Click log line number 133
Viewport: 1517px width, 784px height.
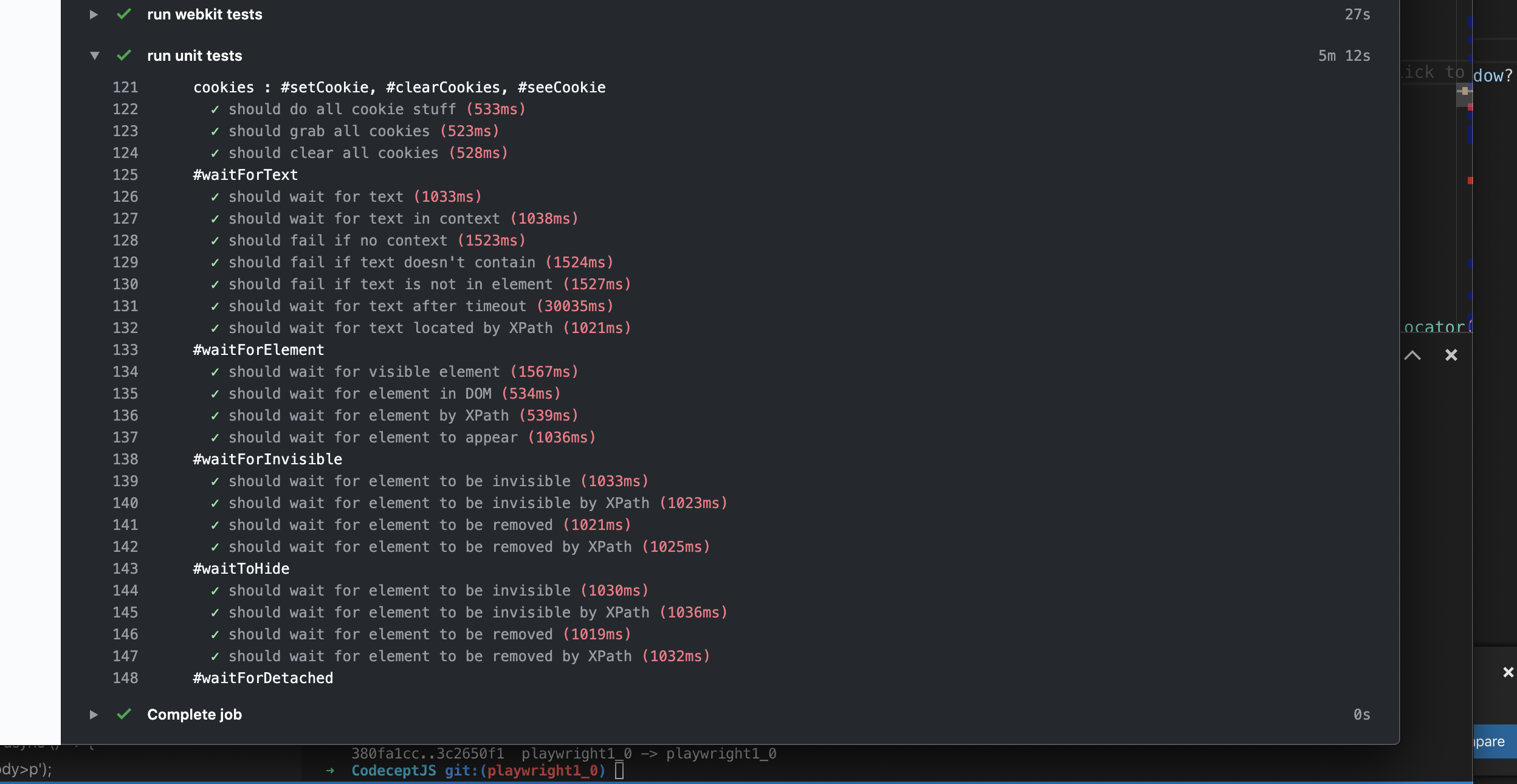tap(125, 350)
